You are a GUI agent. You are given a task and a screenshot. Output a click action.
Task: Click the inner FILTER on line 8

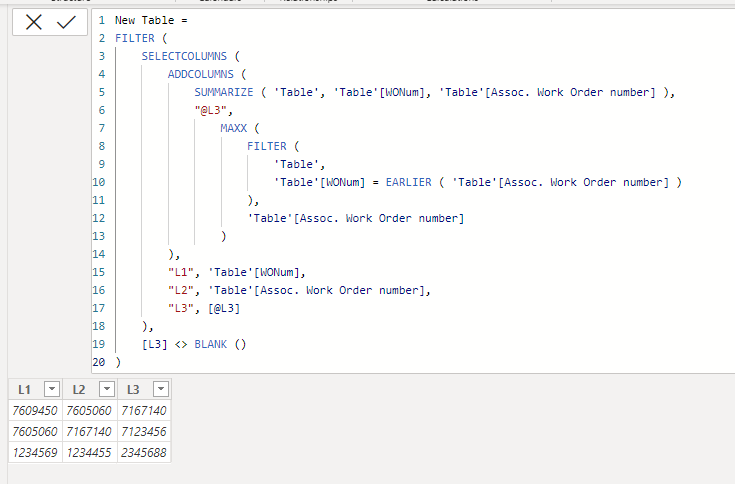click(267, 146)
